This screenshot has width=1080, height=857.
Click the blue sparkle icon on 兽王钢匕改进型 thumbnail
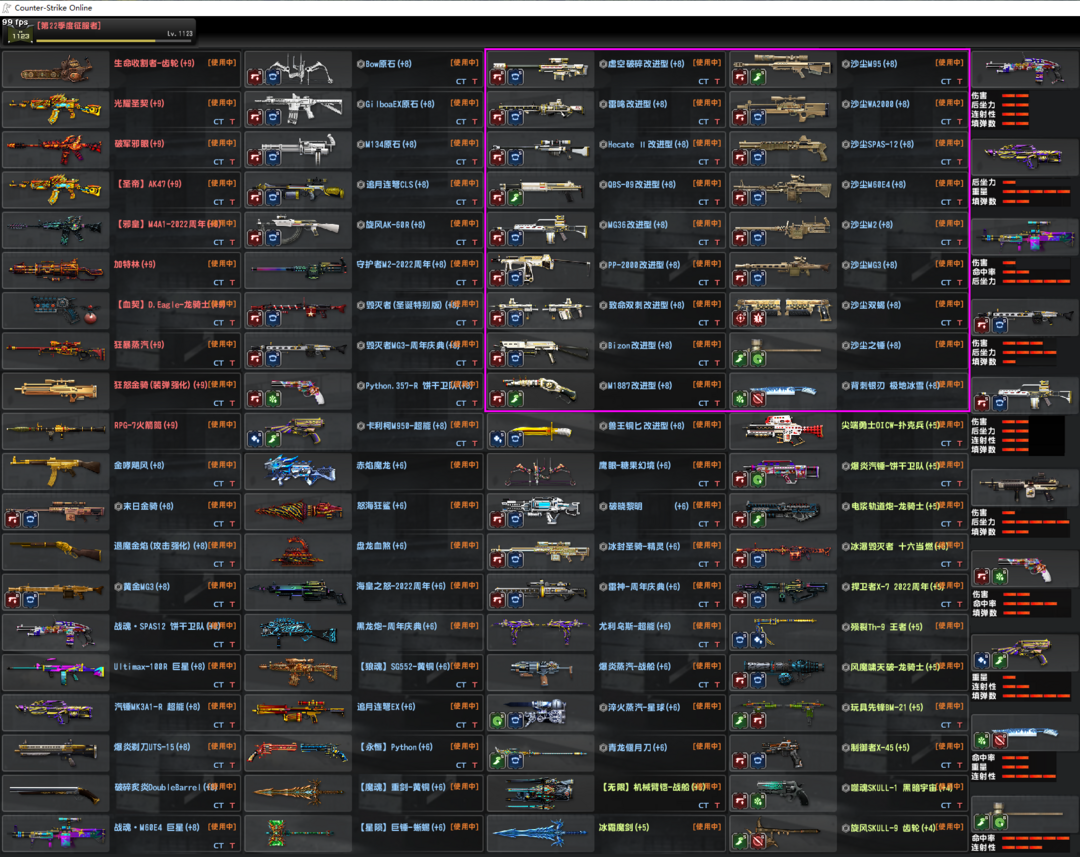[x=498, y=438]
